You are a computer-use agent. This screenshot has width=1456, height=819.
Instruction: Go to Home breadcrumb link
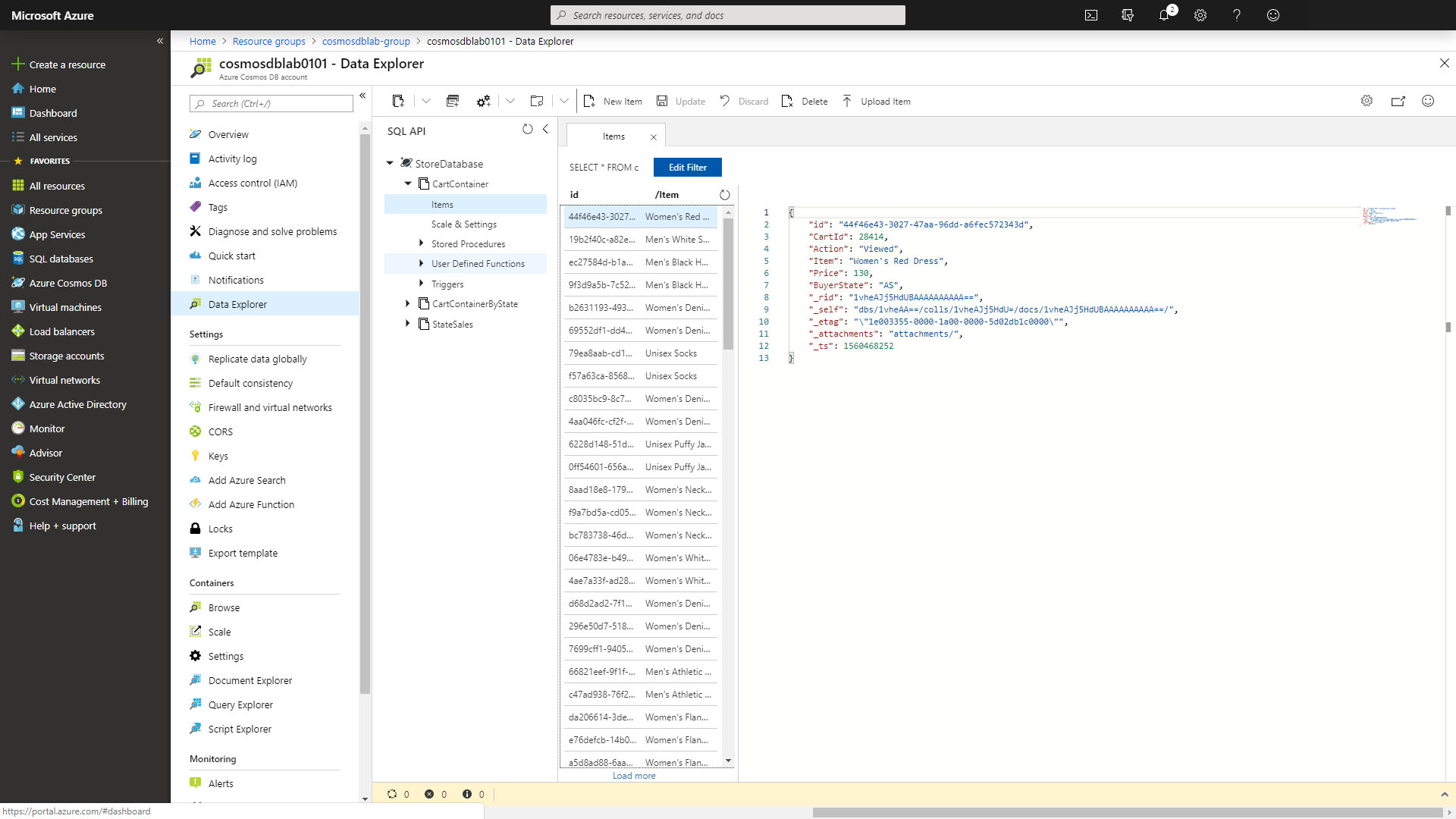click(202, 41)
